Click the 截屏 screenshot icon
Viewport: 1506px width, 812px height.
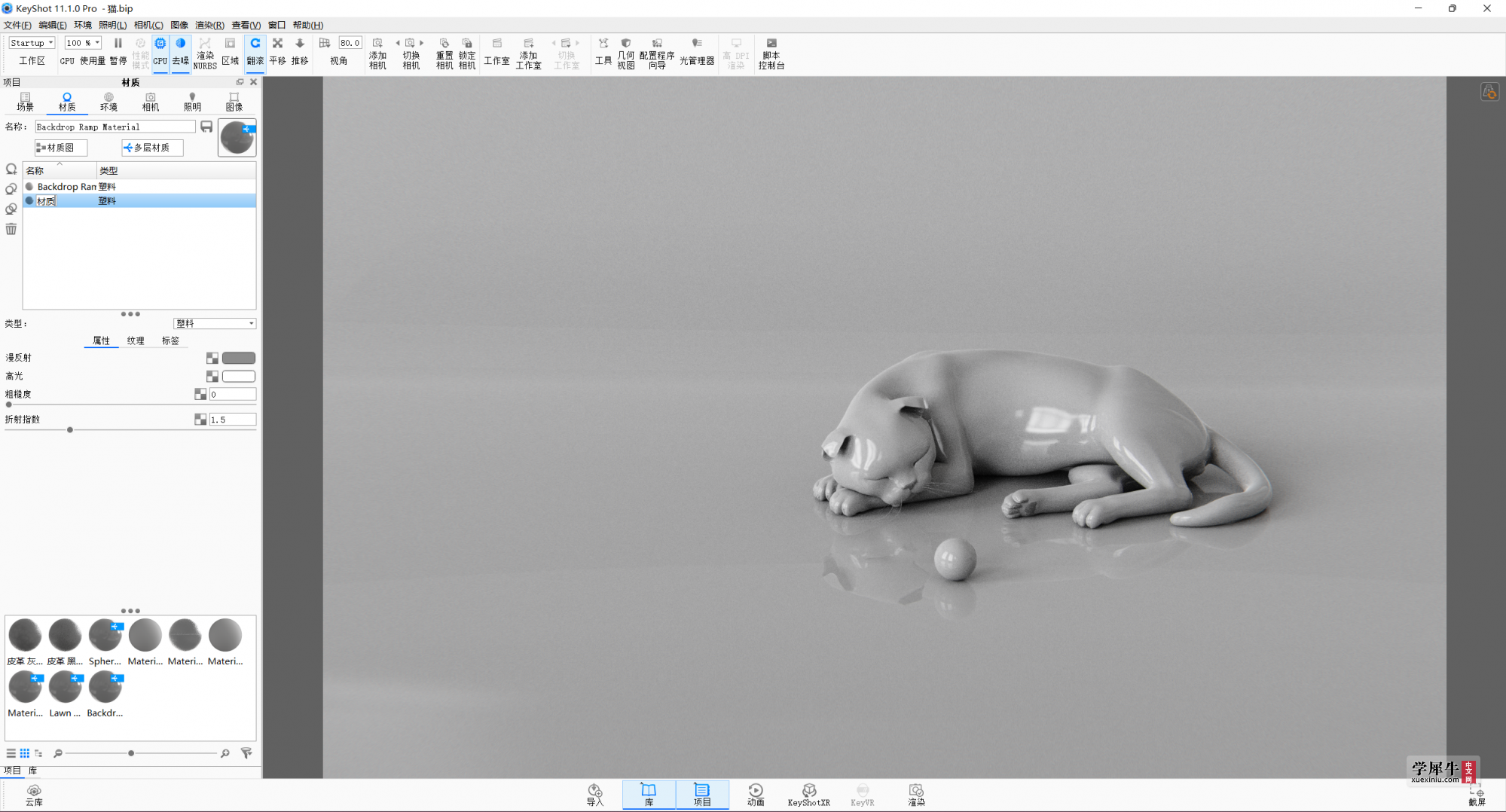tap(1477, 796)
